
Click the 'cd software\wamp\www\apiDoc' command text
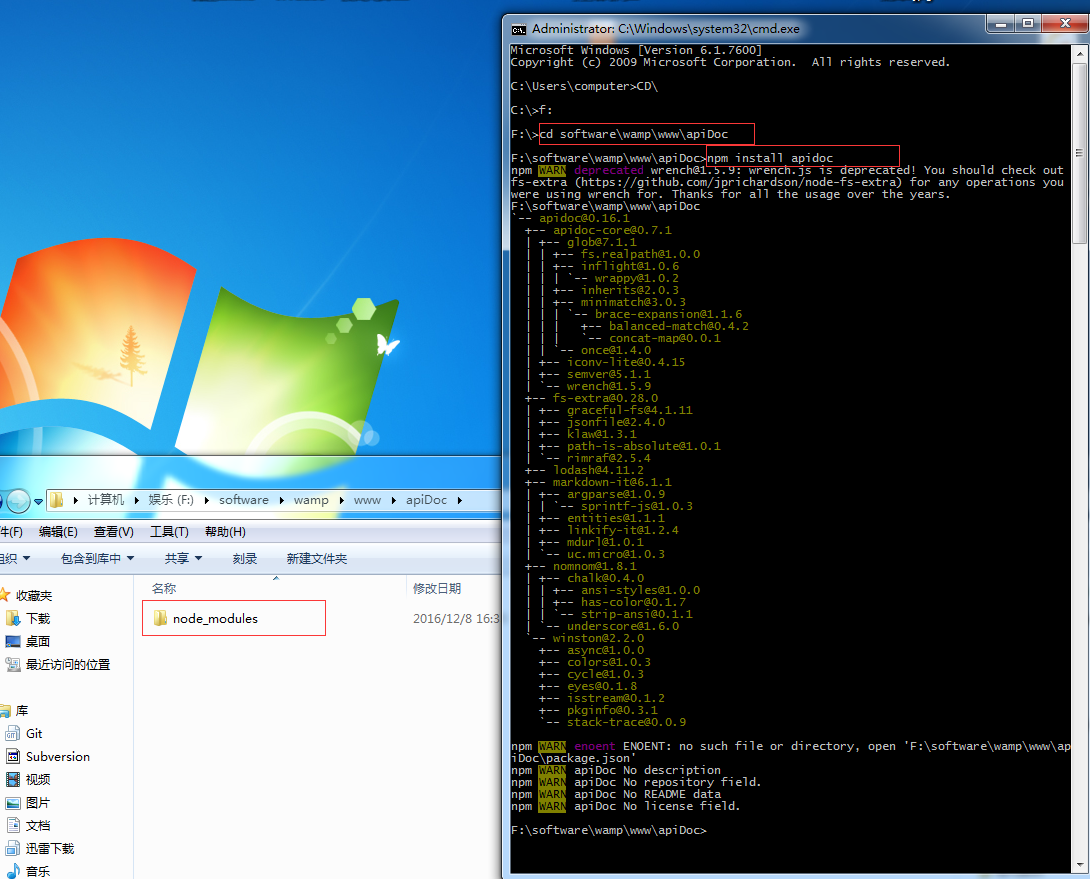click(x=634, y=134)
